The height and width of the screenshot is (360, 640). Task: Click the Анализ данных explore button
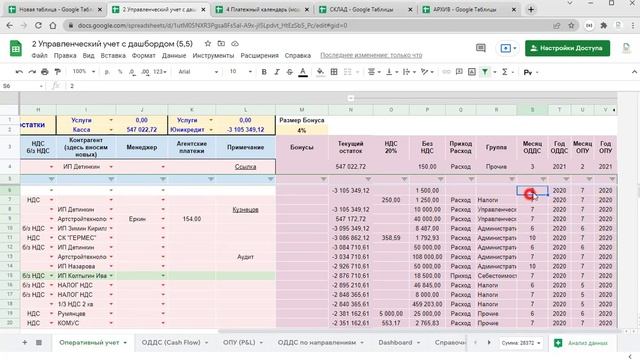(581, 343)
